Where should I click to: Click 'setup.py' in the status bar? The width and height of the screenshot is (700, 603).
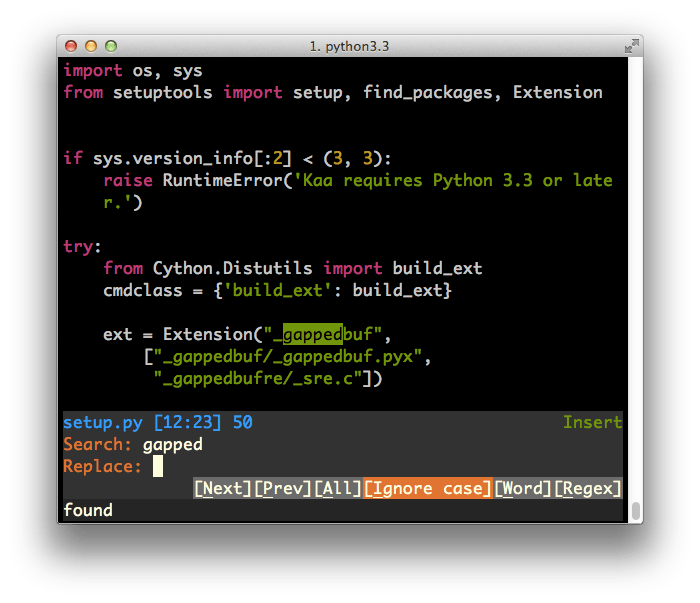103,423
